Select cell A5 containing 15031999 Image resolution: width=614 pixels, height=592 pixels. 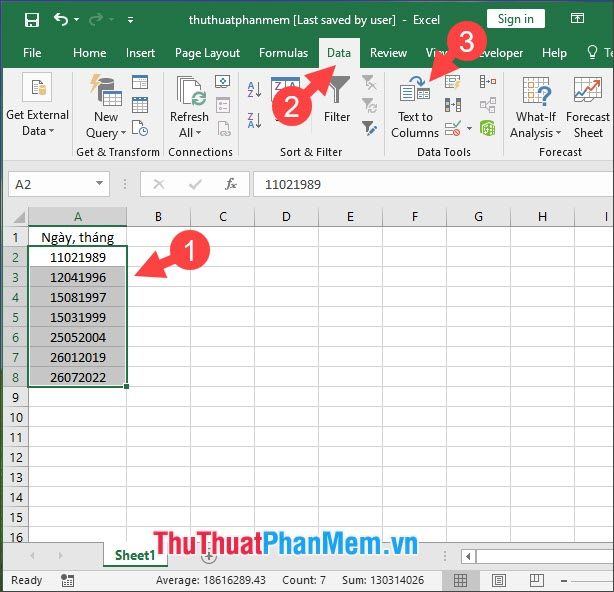[77, 317]
